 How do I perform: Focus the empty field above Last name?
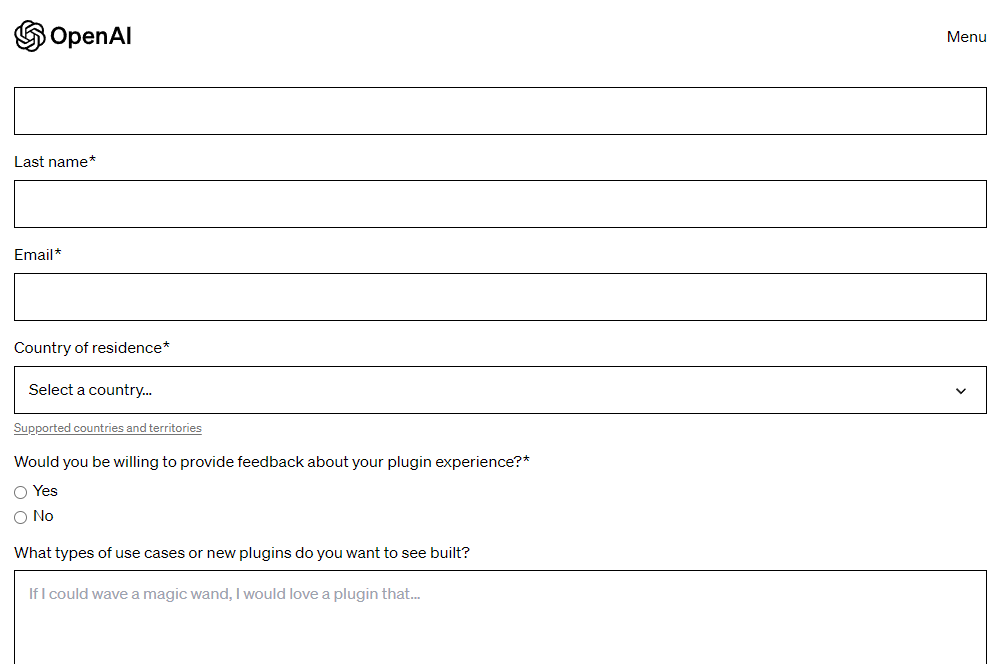(500, 111)
